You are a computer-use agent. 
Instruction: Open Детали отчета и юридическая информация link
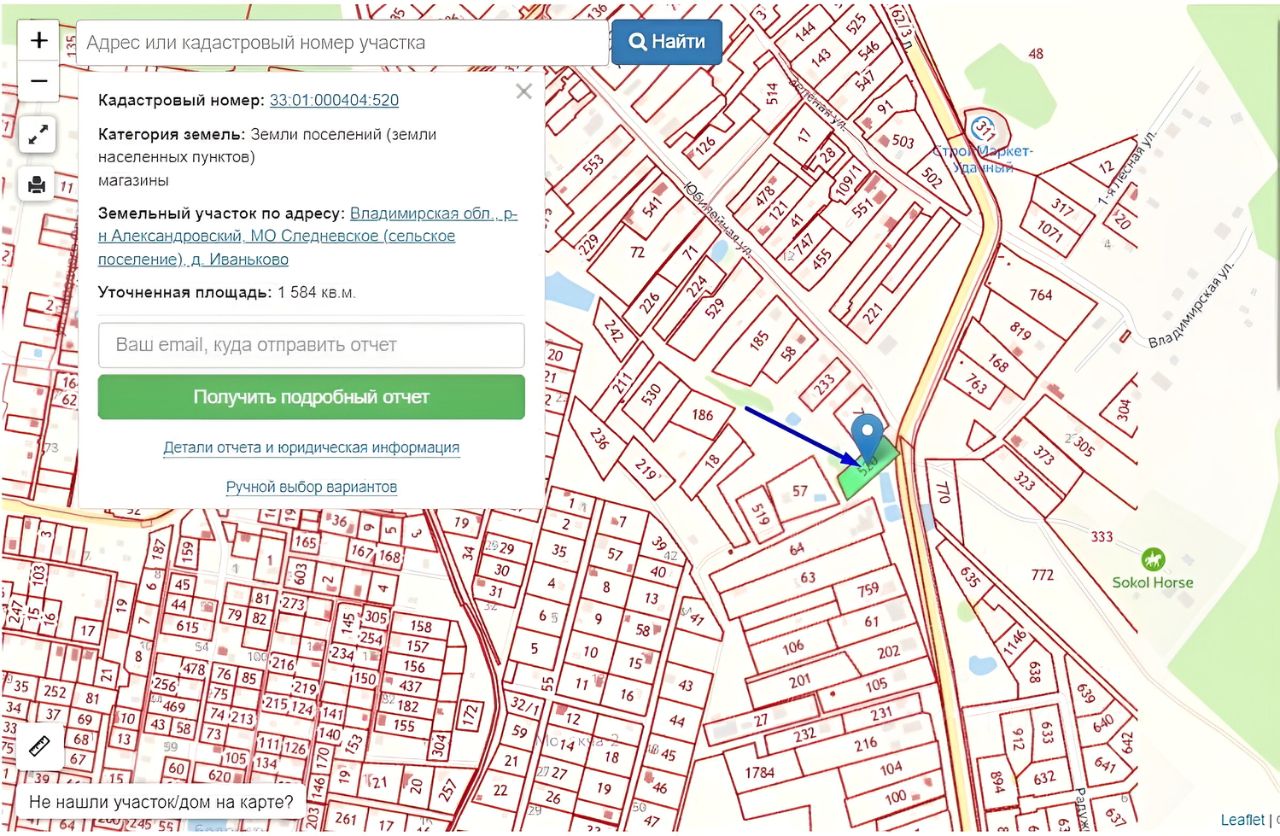point(311,448)
